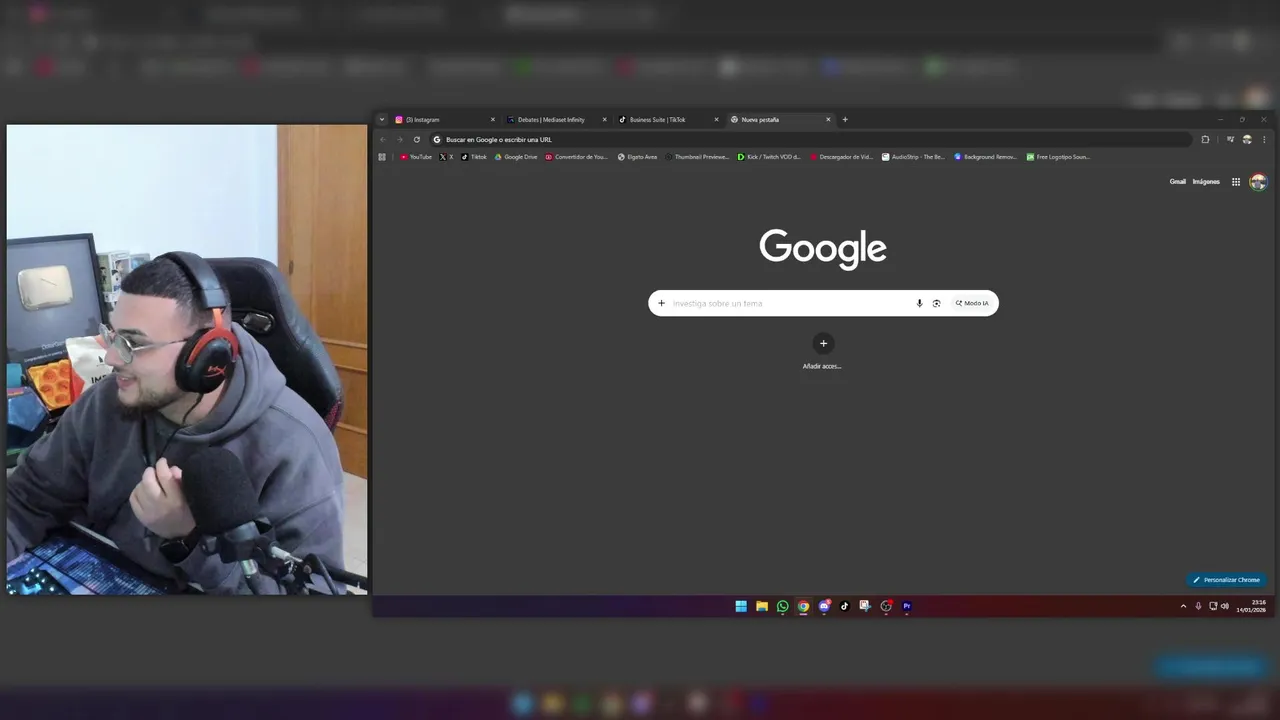Open the Elgato Avea bookmark
This screenshot has width=1280, height=720.
coord(638,157)
